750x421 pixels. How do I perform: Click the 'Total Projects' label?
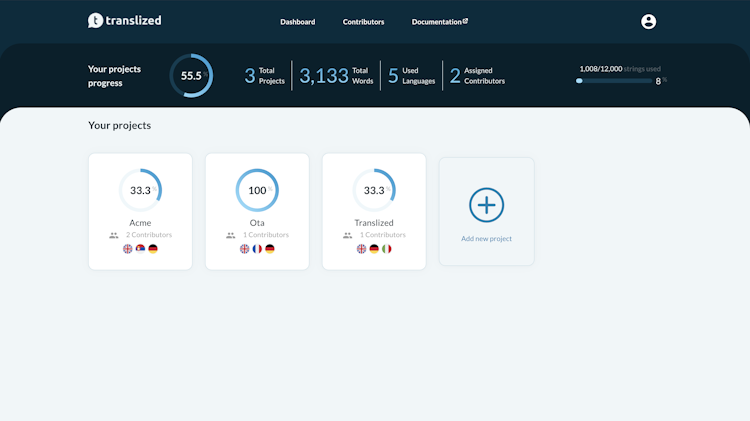point(272,76)
